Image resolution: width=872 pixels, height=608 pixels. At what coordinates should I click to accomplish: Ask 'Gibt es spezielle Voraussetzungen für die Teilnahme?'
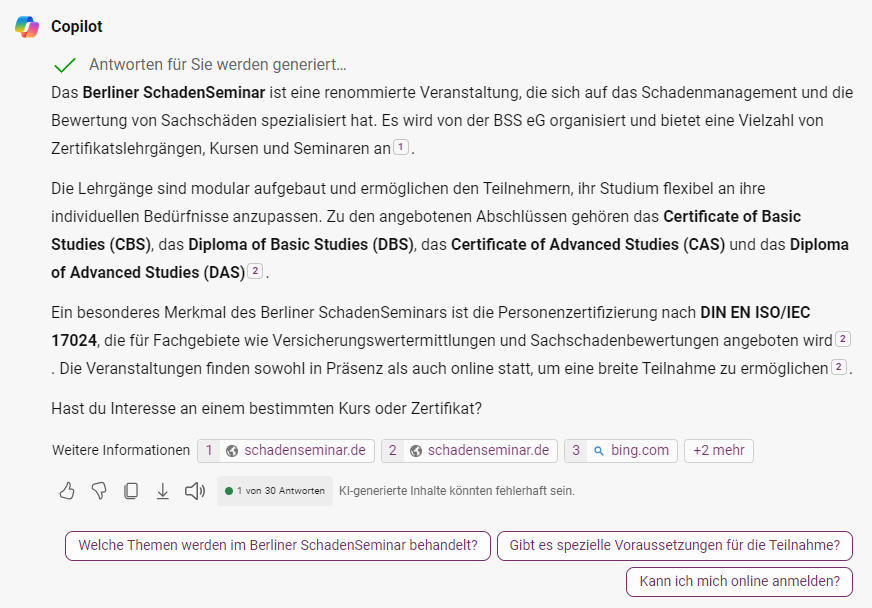coord(675,546)
